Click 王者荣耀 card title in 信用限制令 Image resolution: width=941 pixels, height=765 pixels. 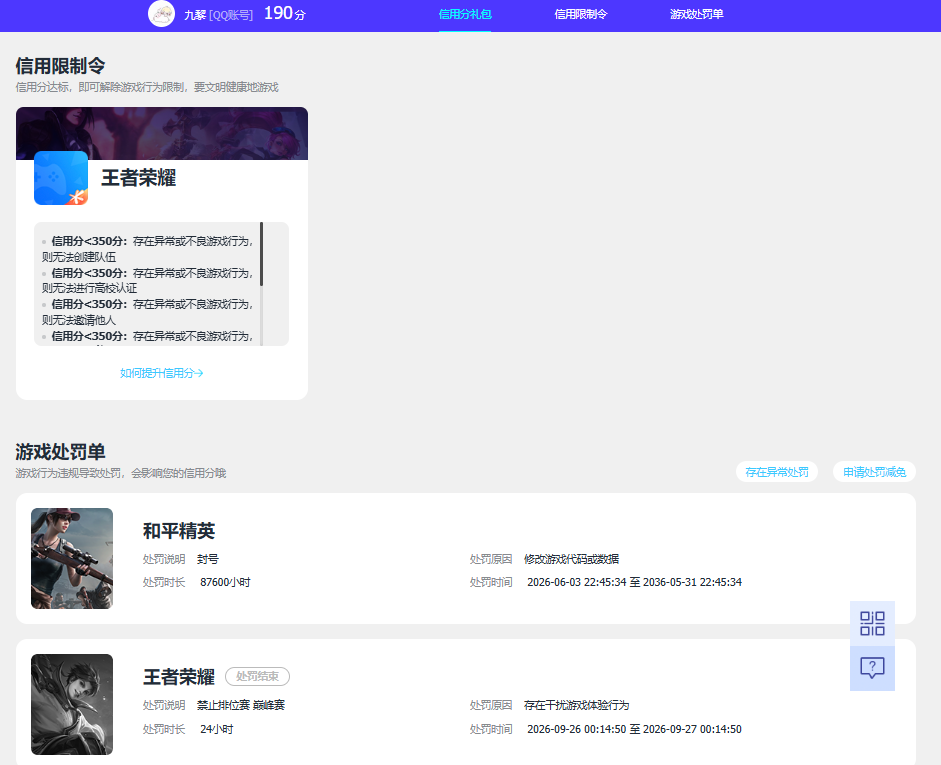[x=139, y=178]
